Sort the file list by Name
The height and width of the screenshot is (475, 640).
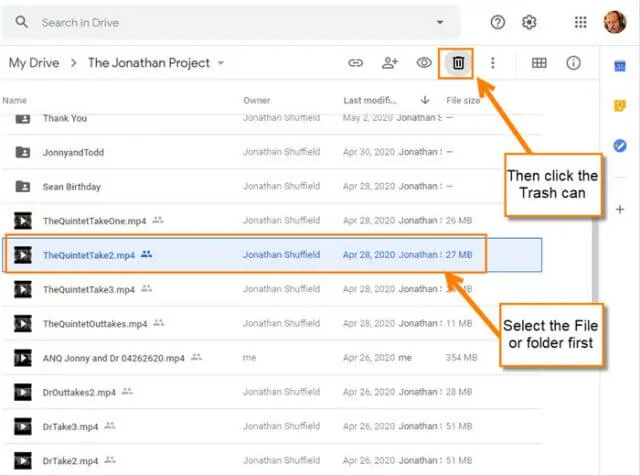15,100
